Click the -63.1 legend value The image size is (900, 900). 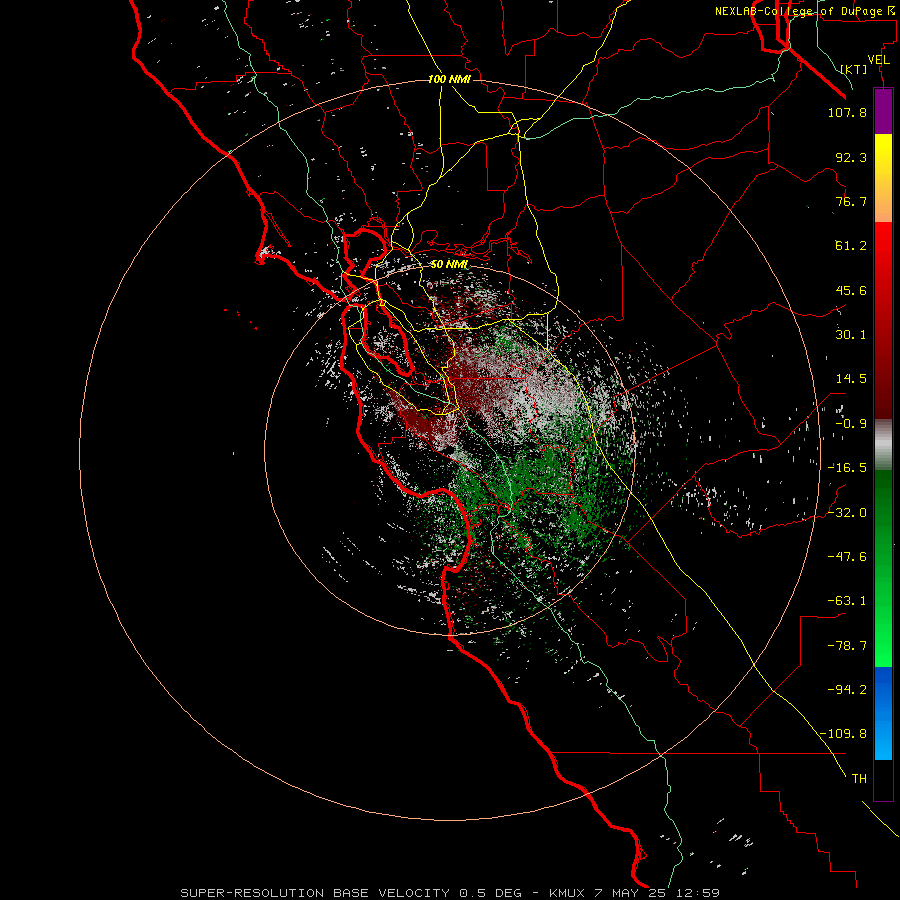(x=847, y=601)
